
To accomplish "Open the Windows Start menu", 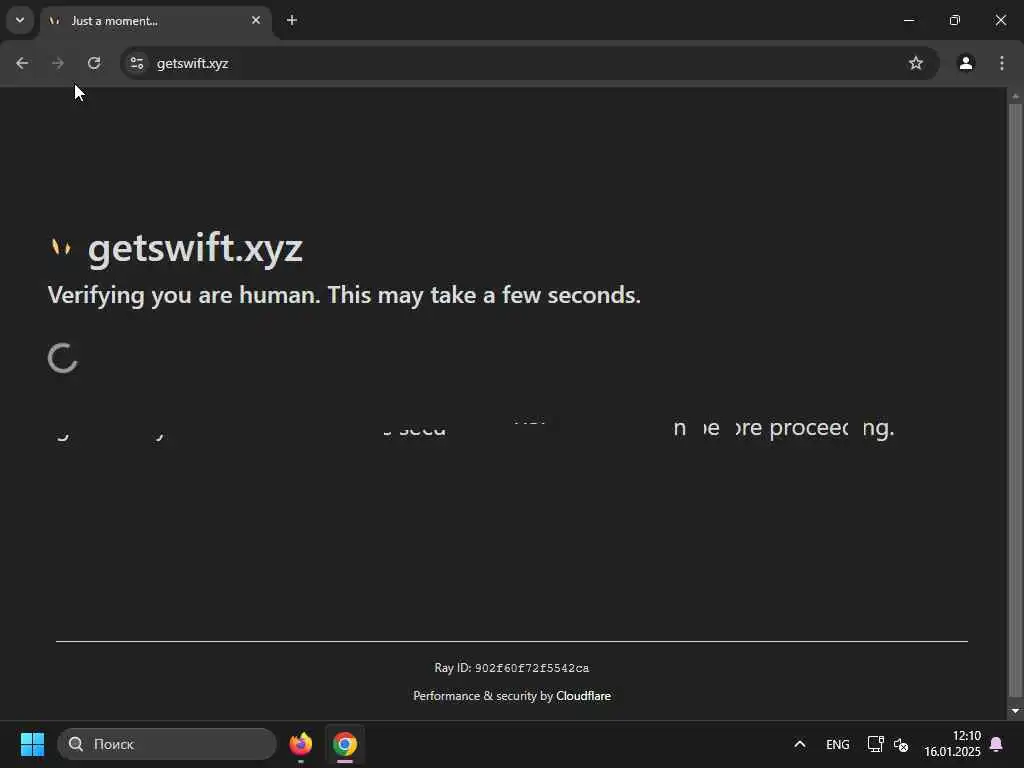I will tap(32, 744).
